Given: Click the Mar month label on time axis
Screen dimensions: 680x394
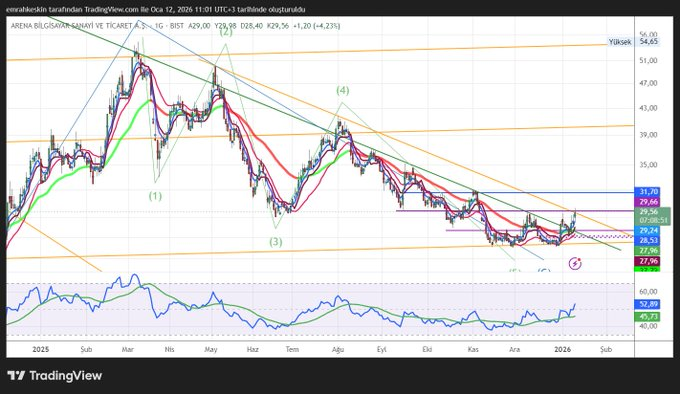Looking at the screenshot, I should click(x=128, y=349).
